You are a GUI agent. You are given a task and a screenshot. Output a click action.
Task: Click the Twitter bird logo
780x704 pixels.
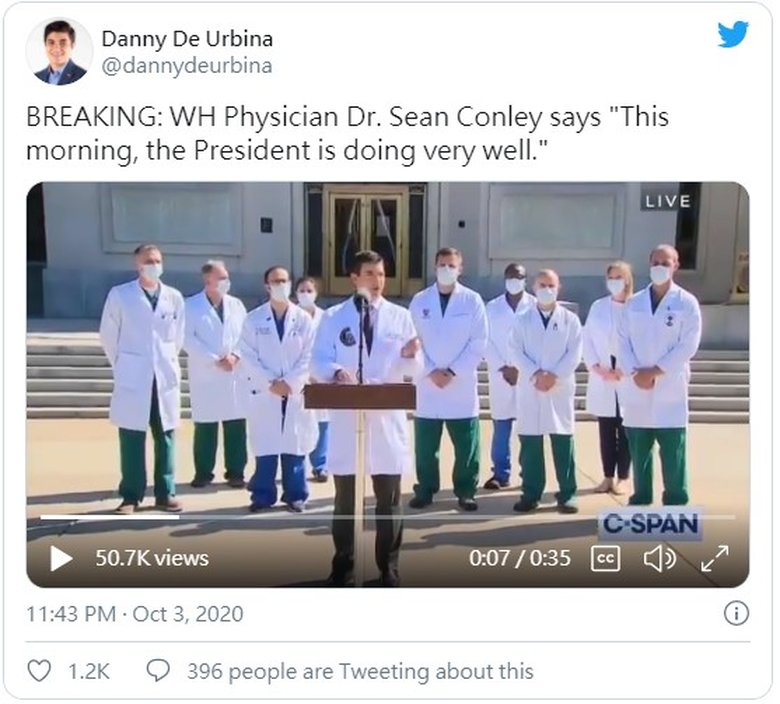coord(733,33)
